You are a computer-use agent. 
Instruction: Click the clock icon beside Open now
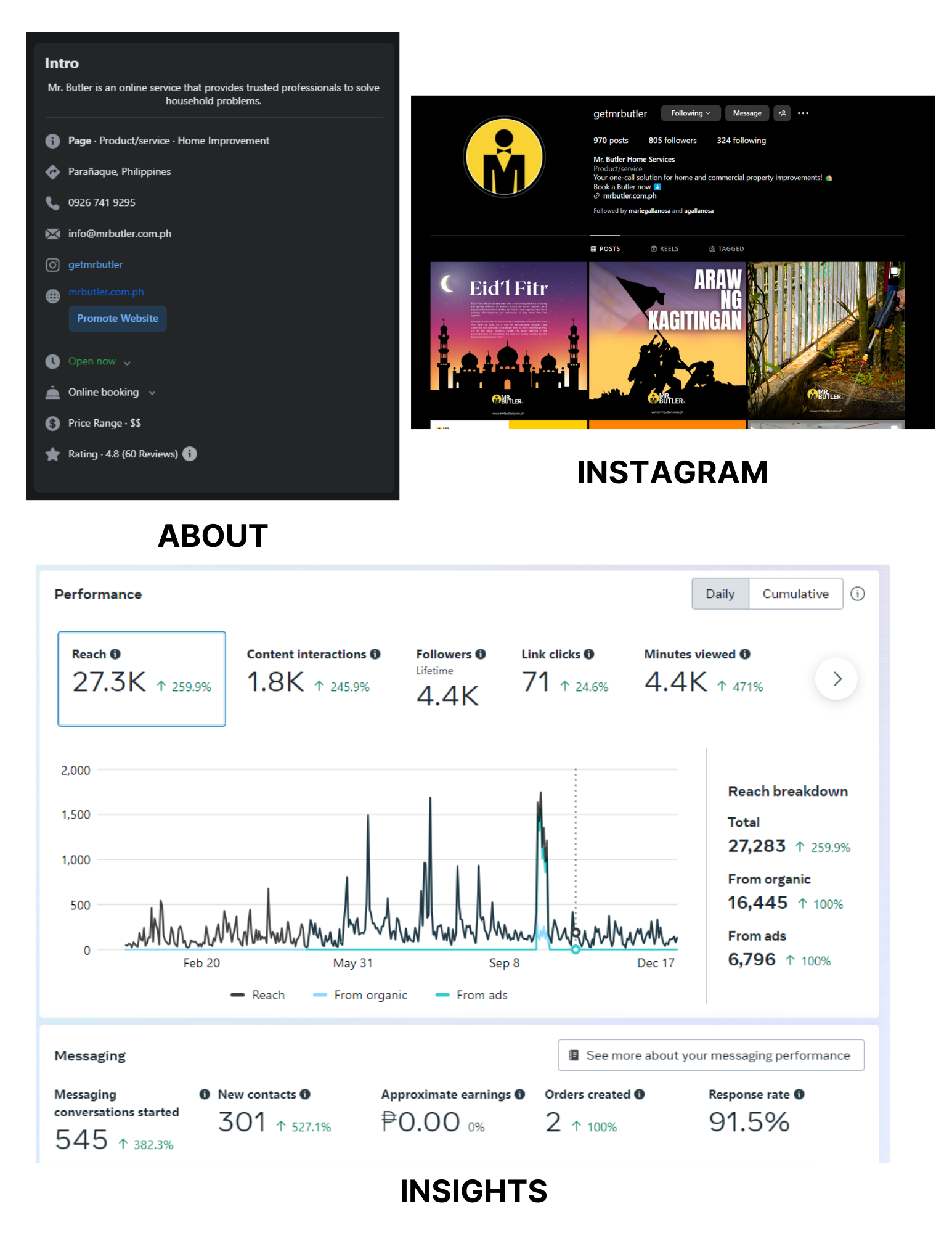(x=53, y=361)
